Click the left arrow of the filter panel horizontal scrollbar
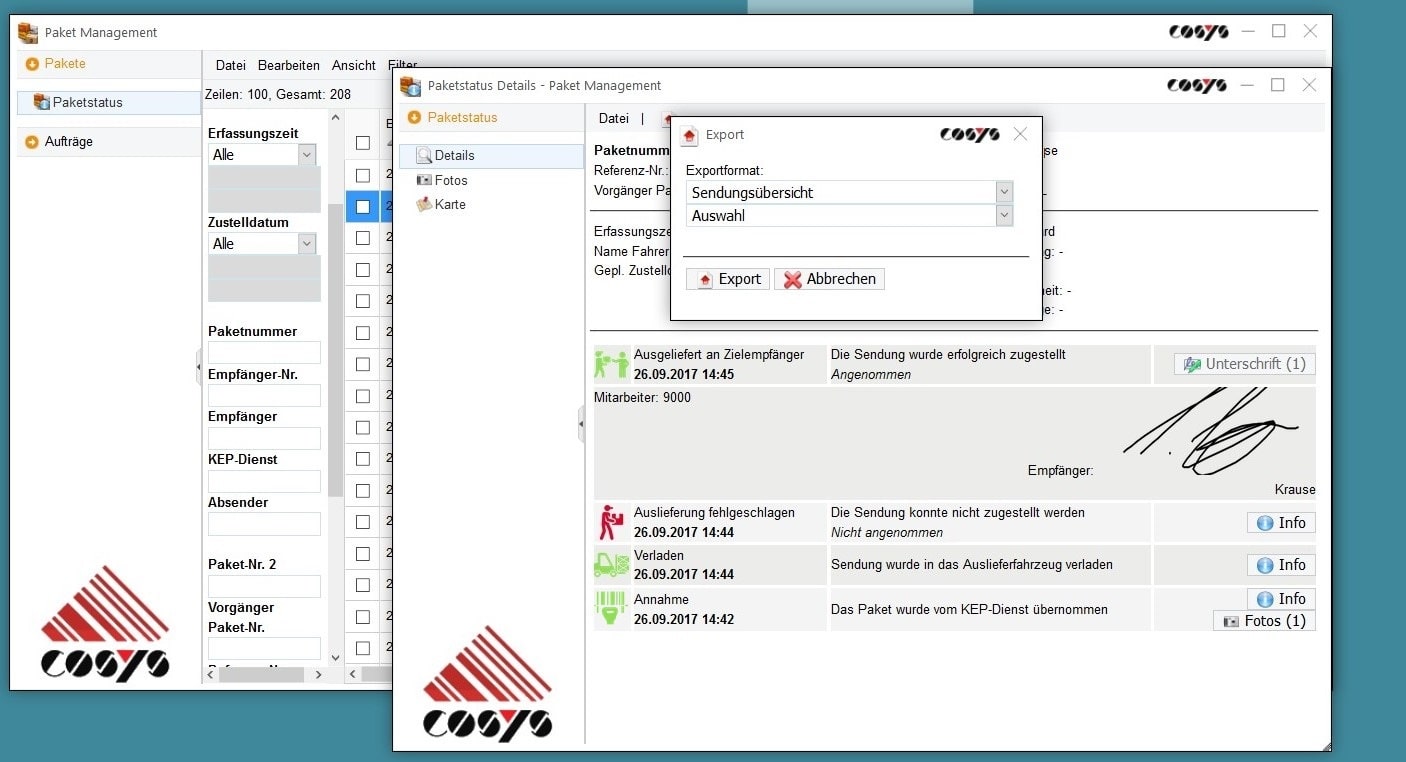The height and width of the screenshot is (762, 1406). point(211,675)
